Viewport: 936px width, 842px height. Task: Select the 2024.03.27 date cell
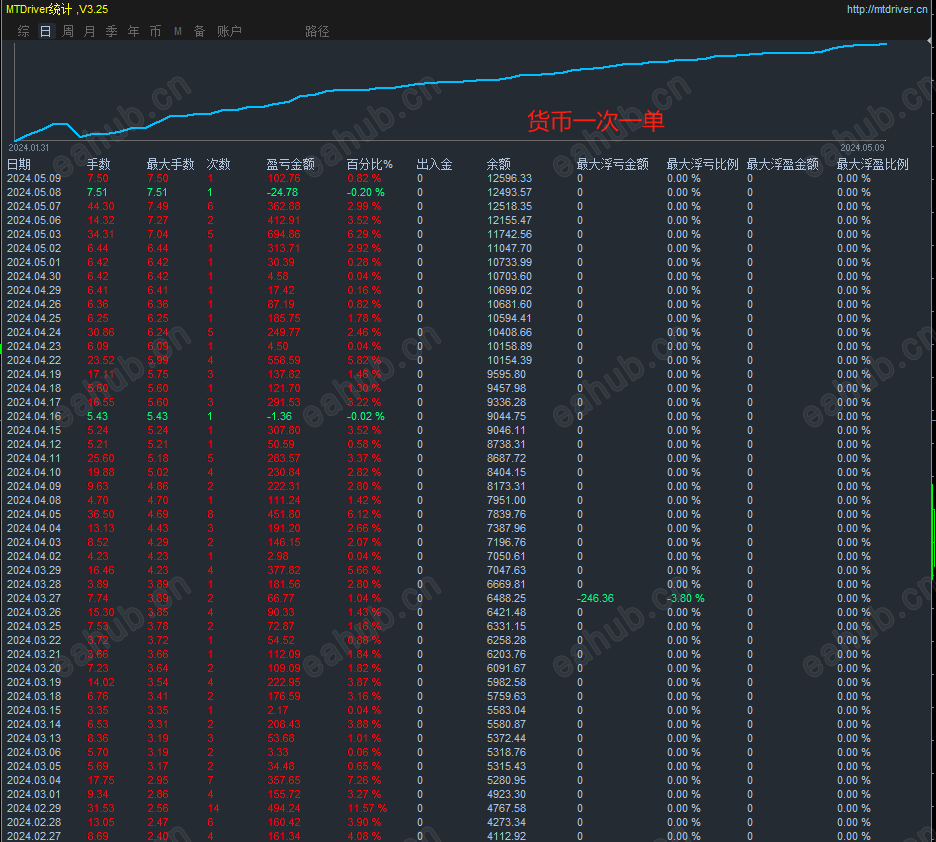coord(34,599)
